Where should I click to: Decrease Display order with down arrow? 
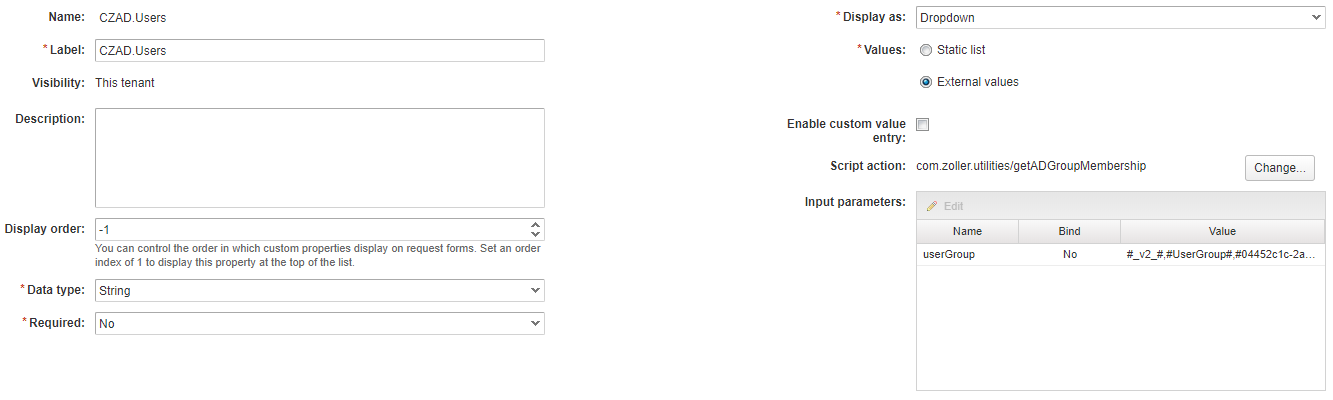click(x=536, y=235)
